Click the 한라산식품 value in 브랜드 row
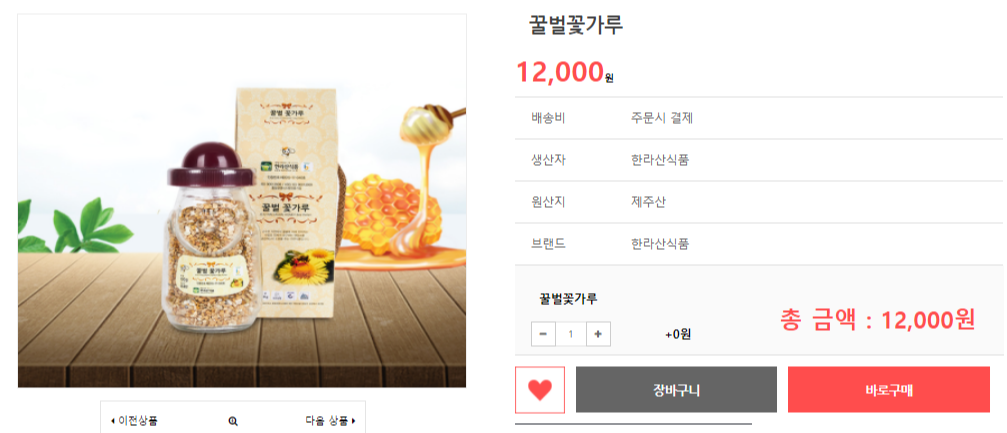This screenshot has height=433, width=1007. click(660, 244)
